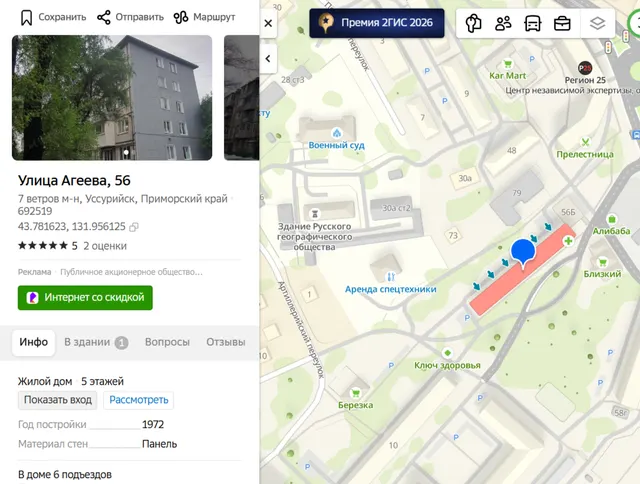
Task: Click the people group icon on map toolbar
Action: click(x=503, y=23)
